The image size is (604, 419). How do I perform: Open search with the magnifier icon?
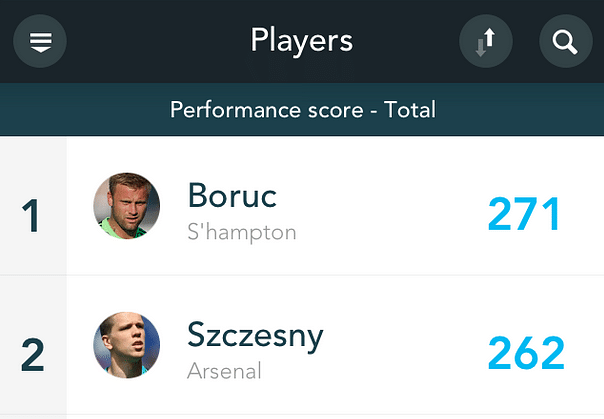tap(565, 42)
